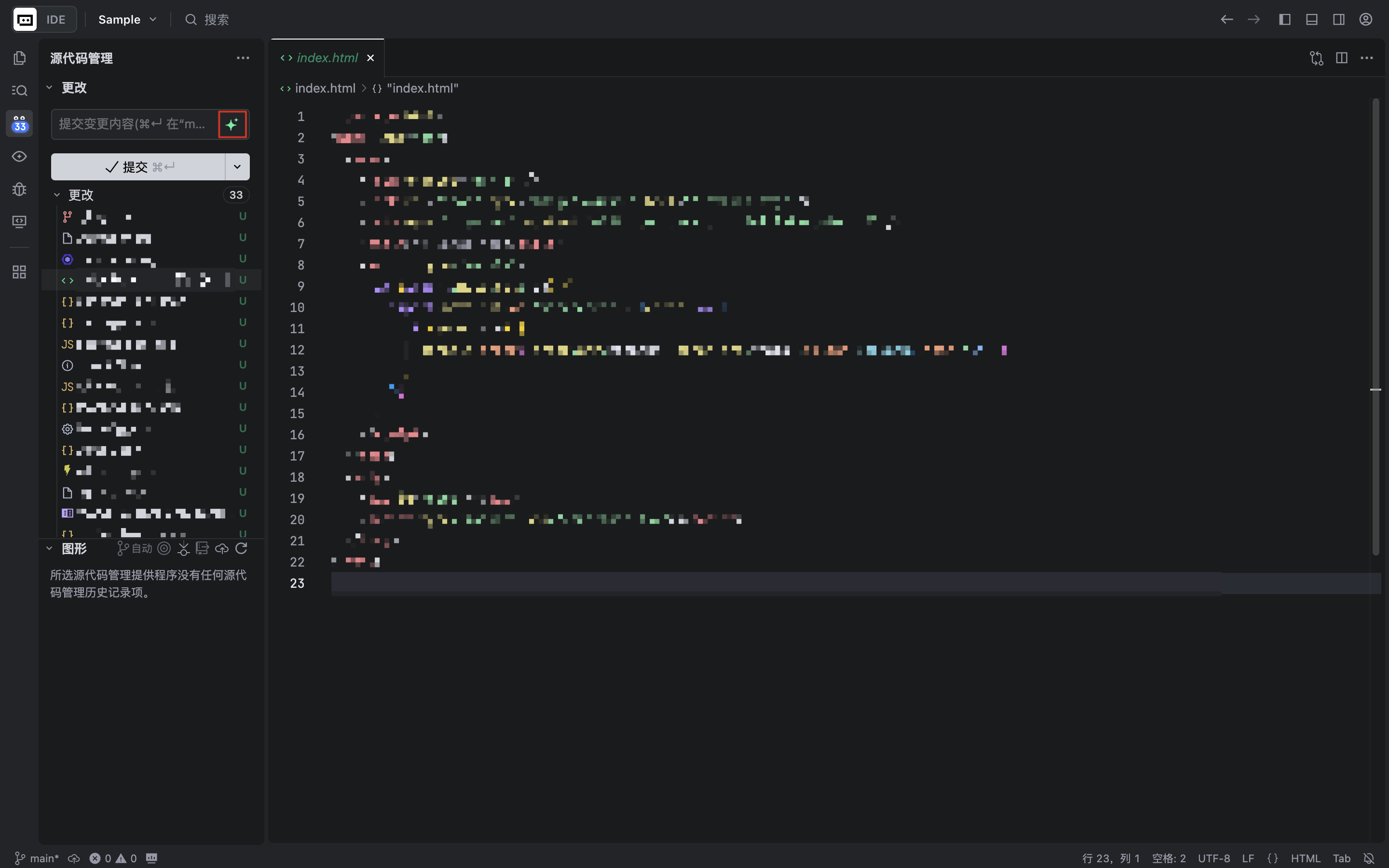Collapse the 图形 section

49,548
